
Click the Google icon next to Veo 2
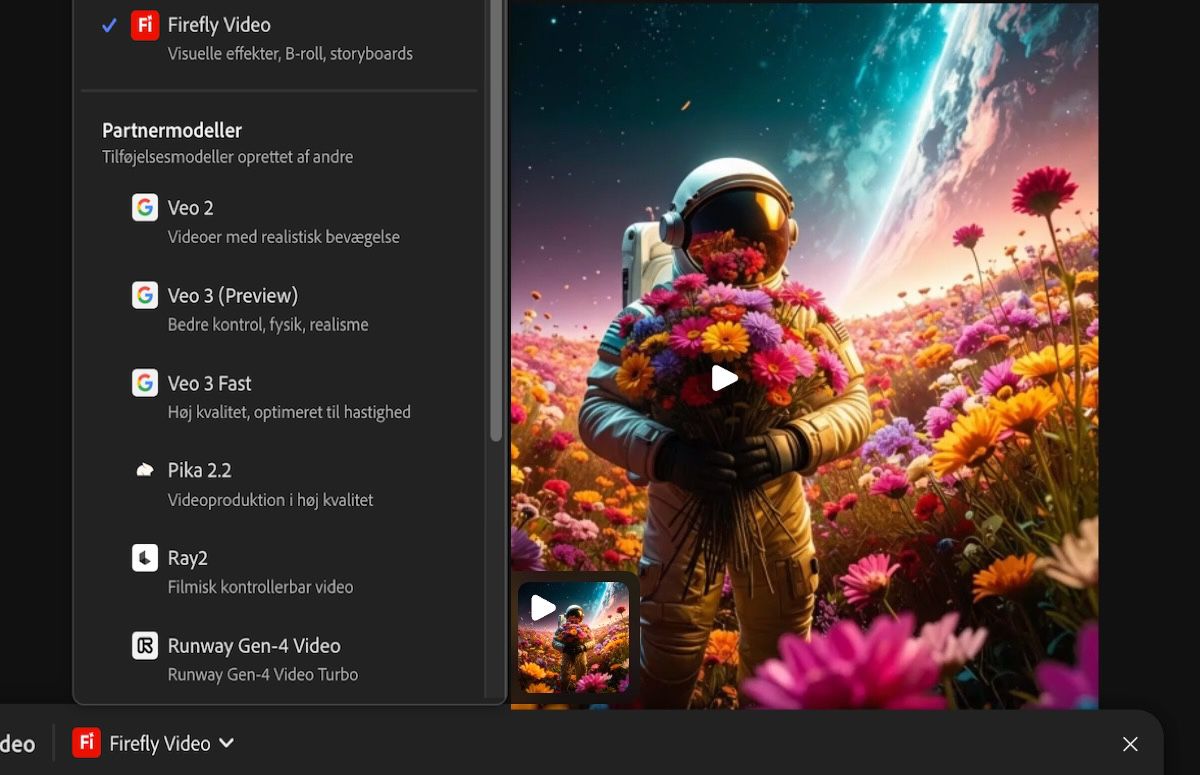[145, 208]
